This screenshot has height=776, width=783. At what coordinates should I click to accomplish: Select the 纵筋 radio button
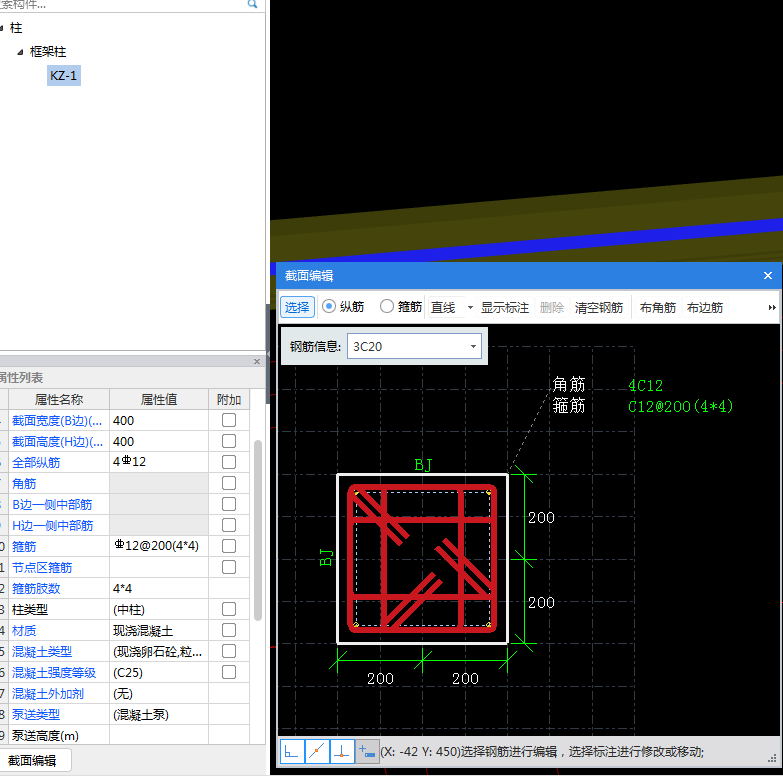click(329, 306)
